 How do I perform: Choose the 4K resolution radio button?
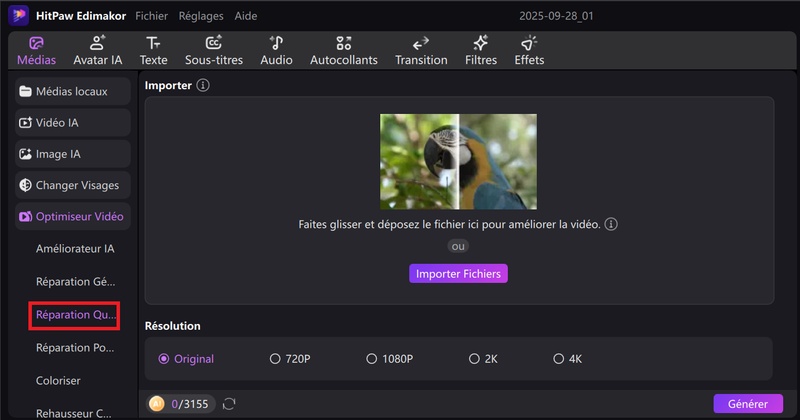click(558, 359)
